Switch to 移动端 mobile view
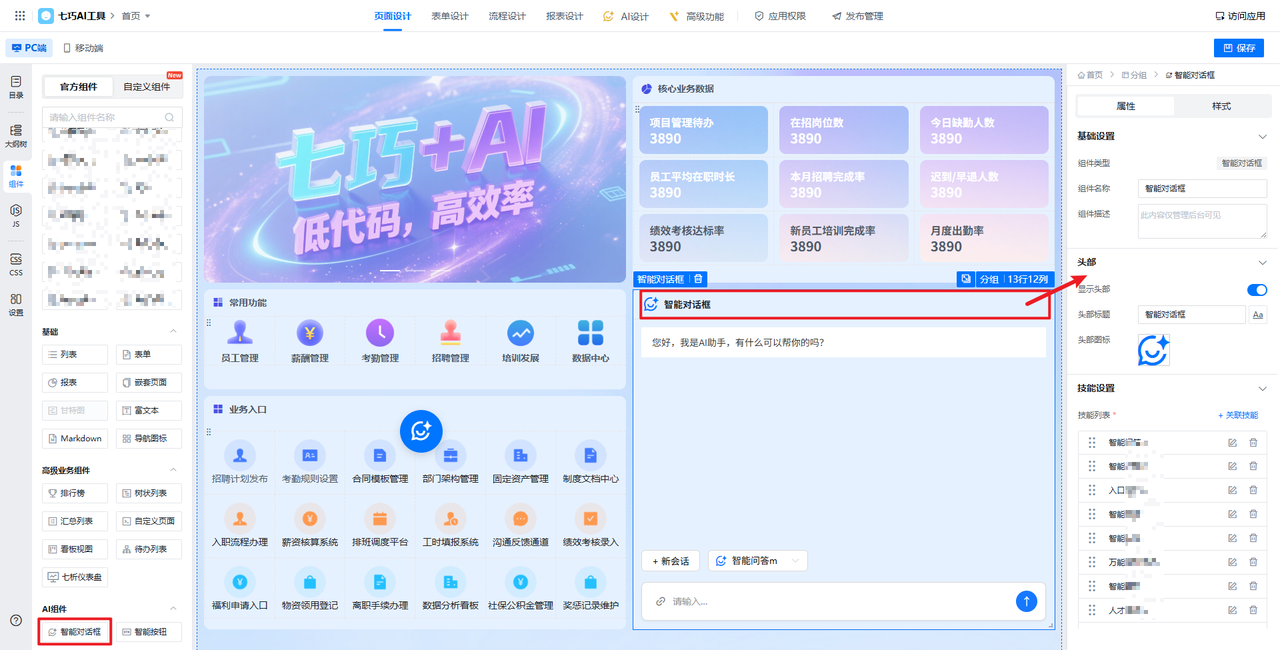 [x=83, y=48]
